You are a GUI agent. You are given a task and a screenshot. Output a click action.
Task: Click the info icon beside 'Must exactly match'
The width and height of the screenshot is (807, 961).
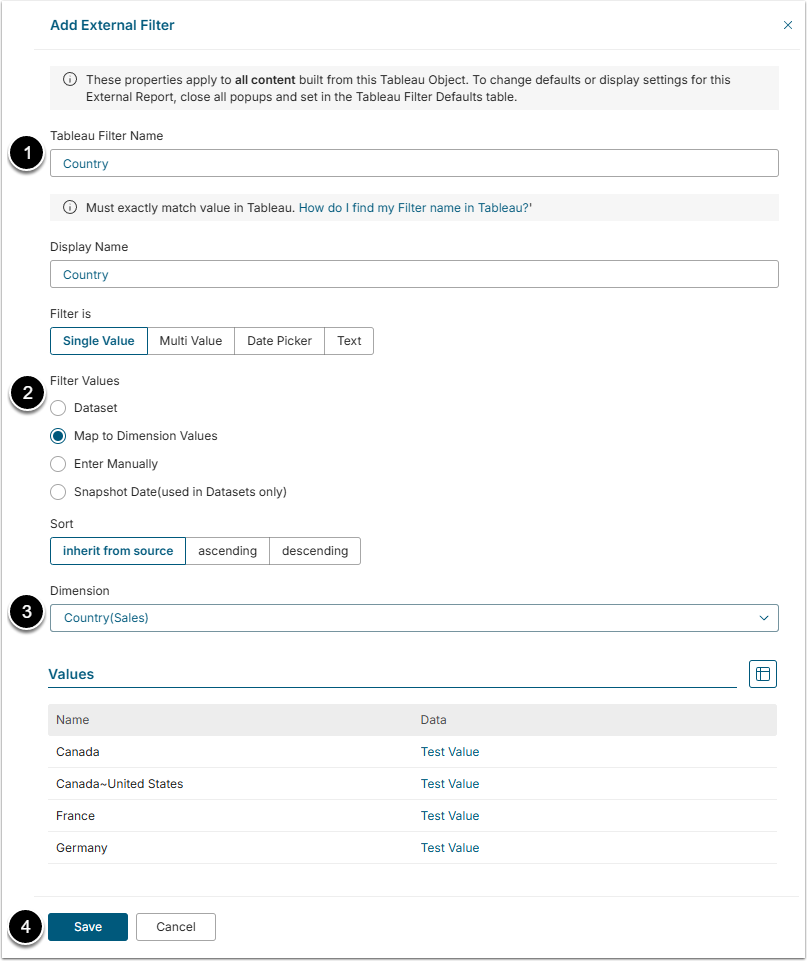pyautogui.click(x=70, y=208)
